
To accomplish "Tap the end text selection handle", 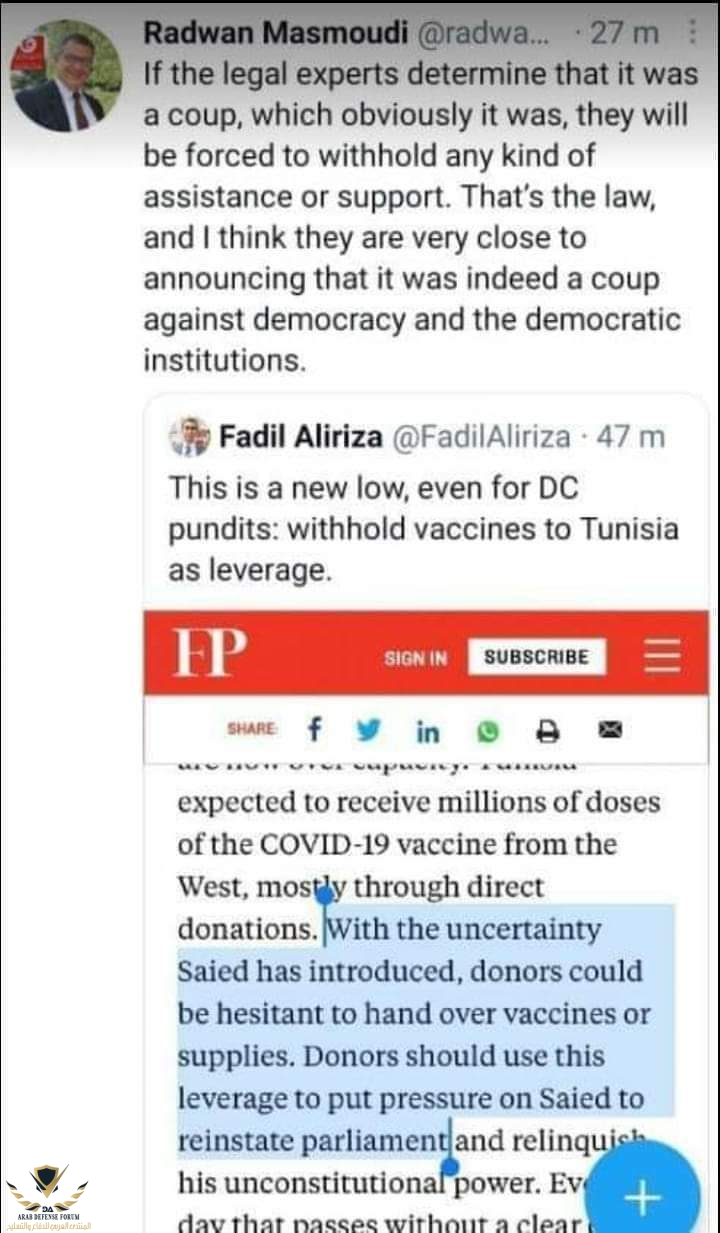I will tap(450, 1166).
